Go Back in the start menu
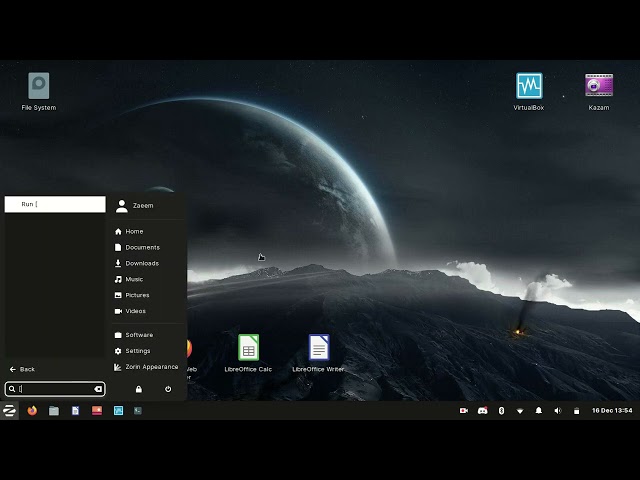This screenshot has width=640, height=480. [x=22, y=369]
